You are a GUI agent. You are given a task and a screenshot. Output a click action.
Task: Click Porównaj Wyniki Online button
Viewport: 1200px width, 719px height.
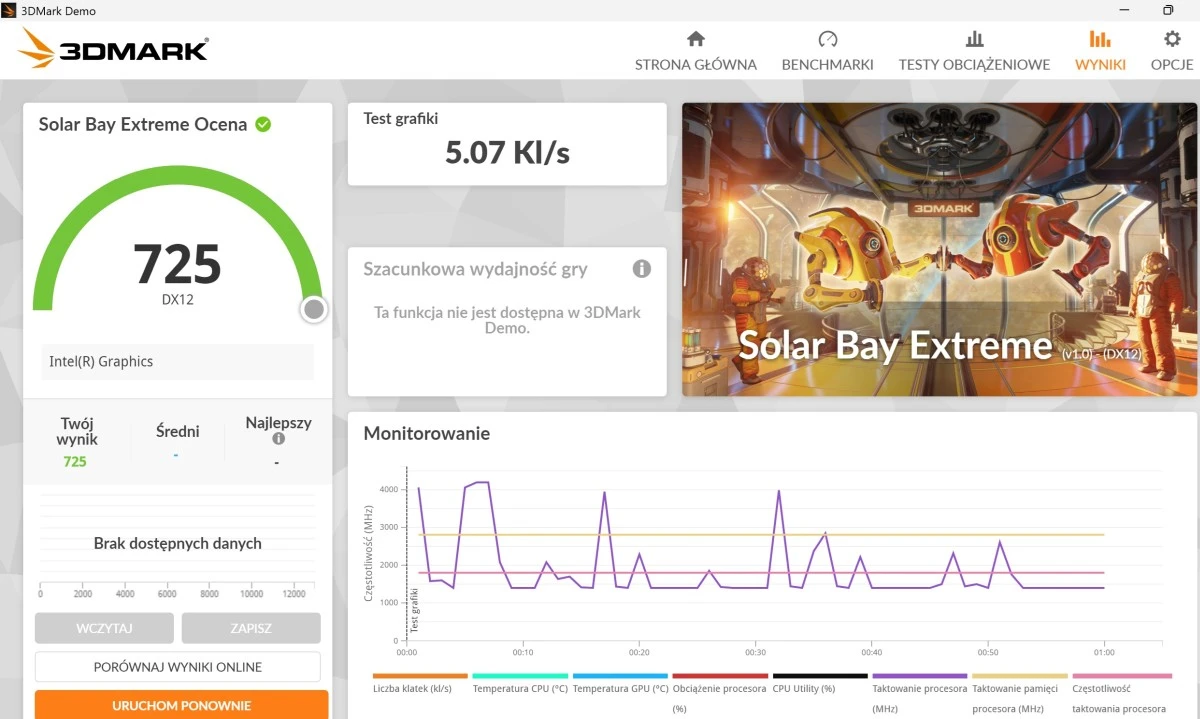coord(178,667)
